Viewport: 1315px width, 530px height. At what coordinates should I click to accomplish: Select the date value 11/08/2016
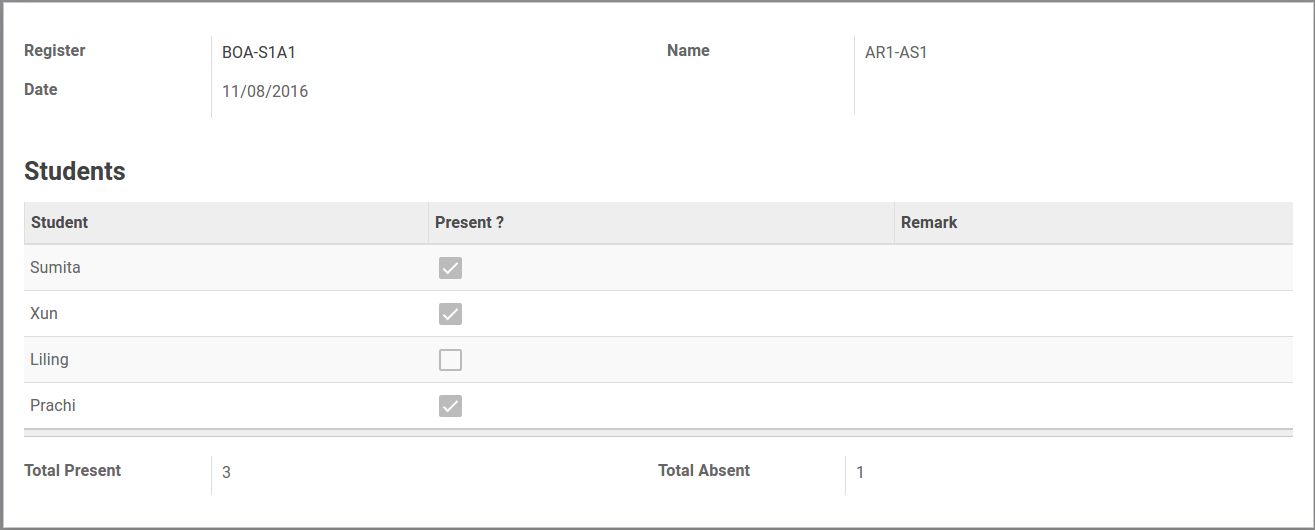(265, 92)
